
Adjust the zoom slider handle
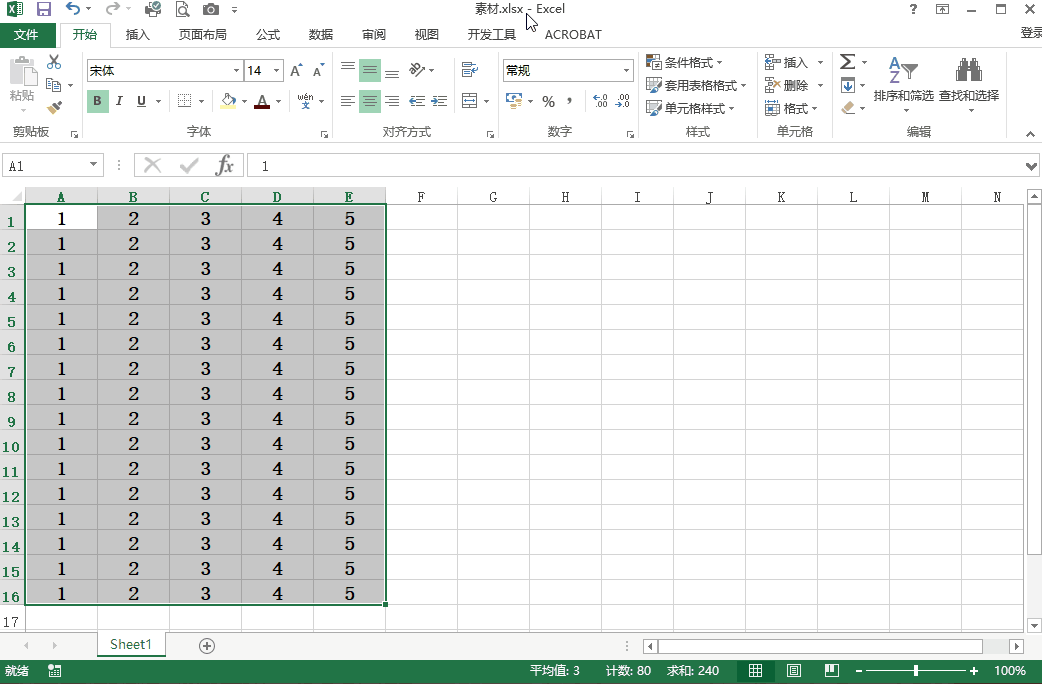(x=916, y=671)
